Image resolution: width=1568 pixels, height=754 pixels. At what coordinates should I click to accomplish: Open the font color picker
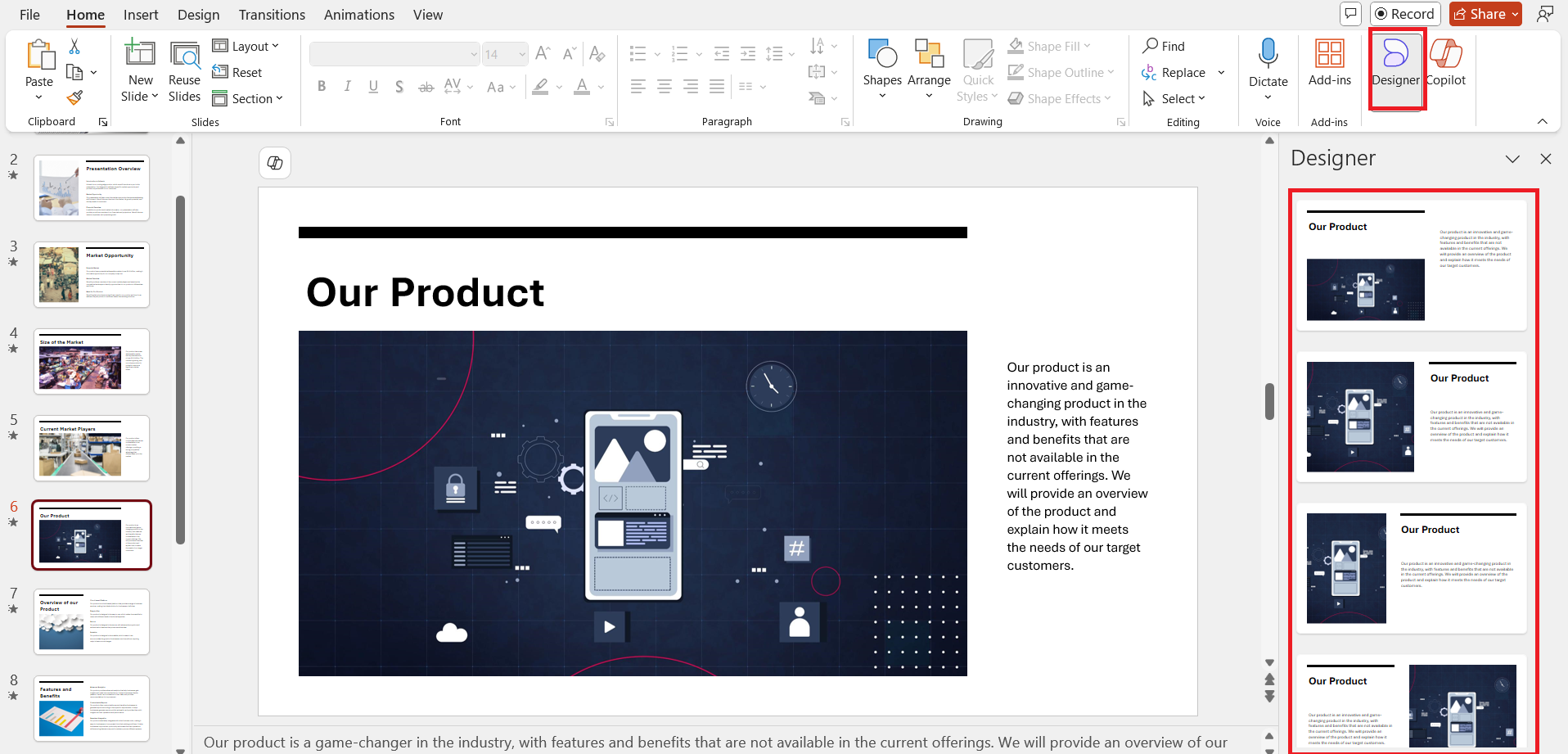582,86
